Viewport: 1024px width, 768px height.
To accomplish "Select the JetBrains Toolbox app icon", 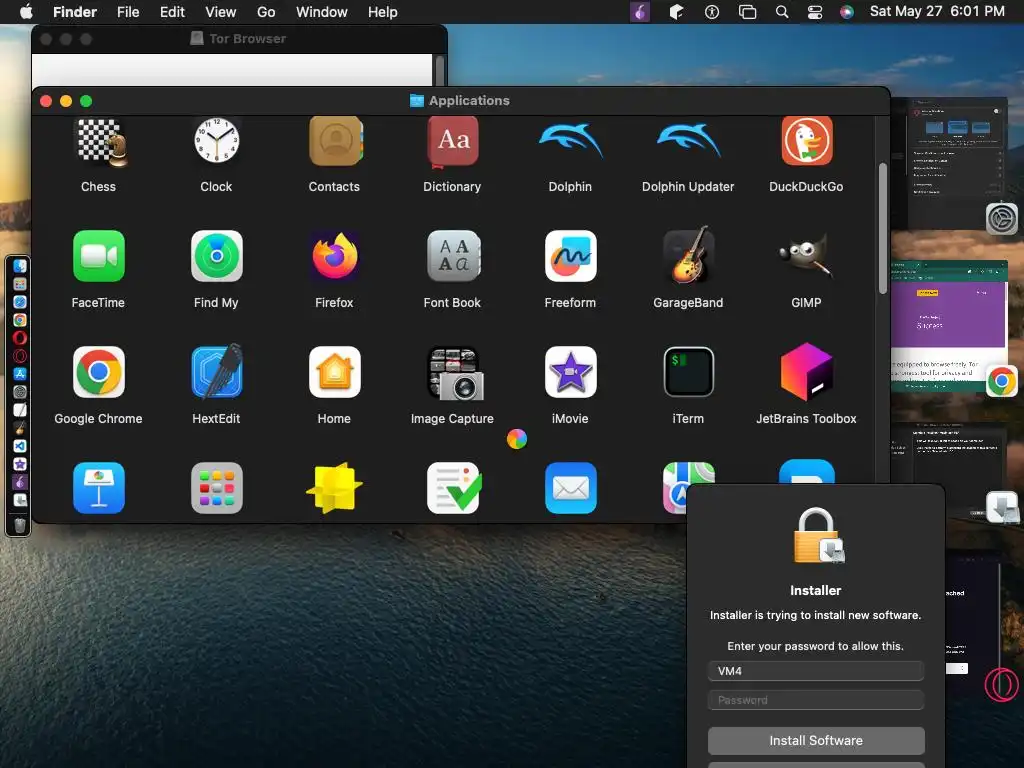I will (x=807, y=372).
